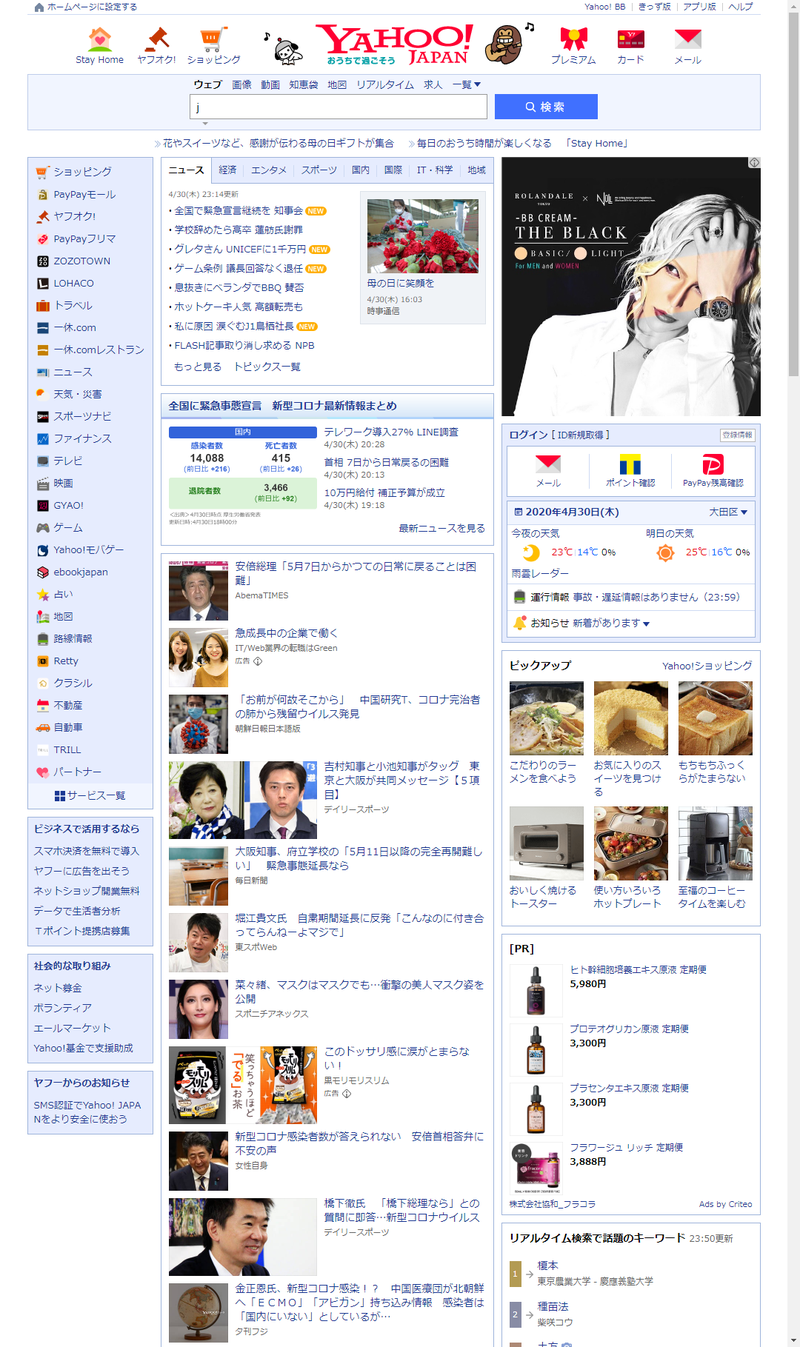
Task: Open the スポーツナビ sidebar icon
Action: [x=43, y=416]
